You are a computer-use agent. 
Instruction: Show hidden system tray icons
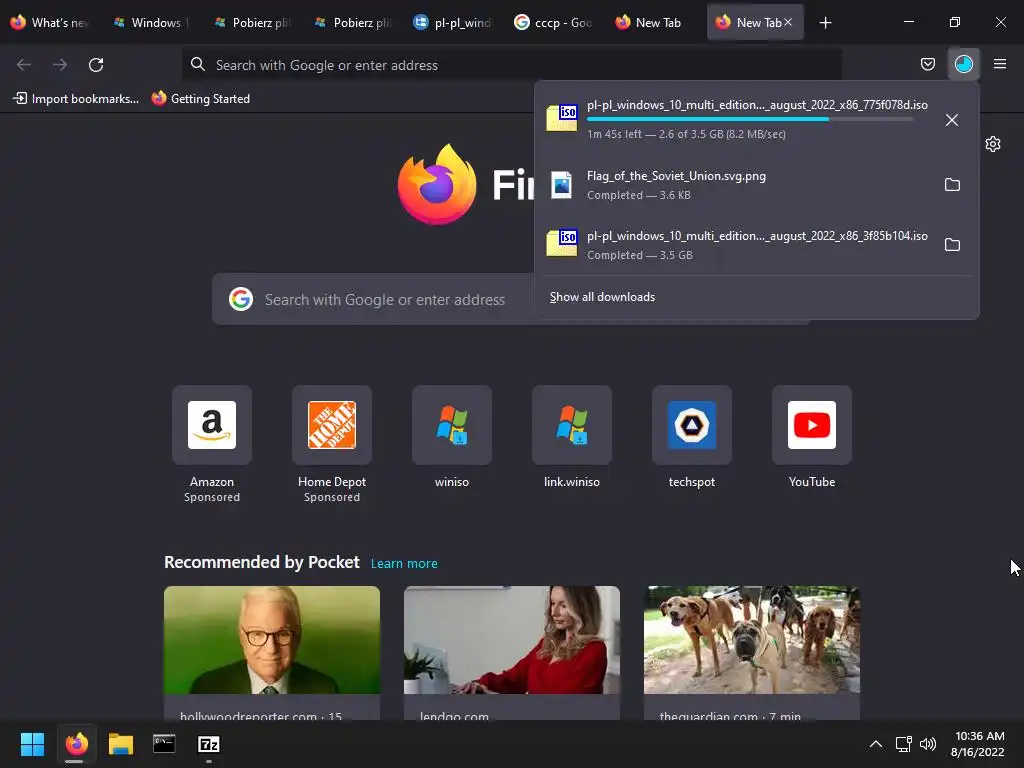point(876,744)
